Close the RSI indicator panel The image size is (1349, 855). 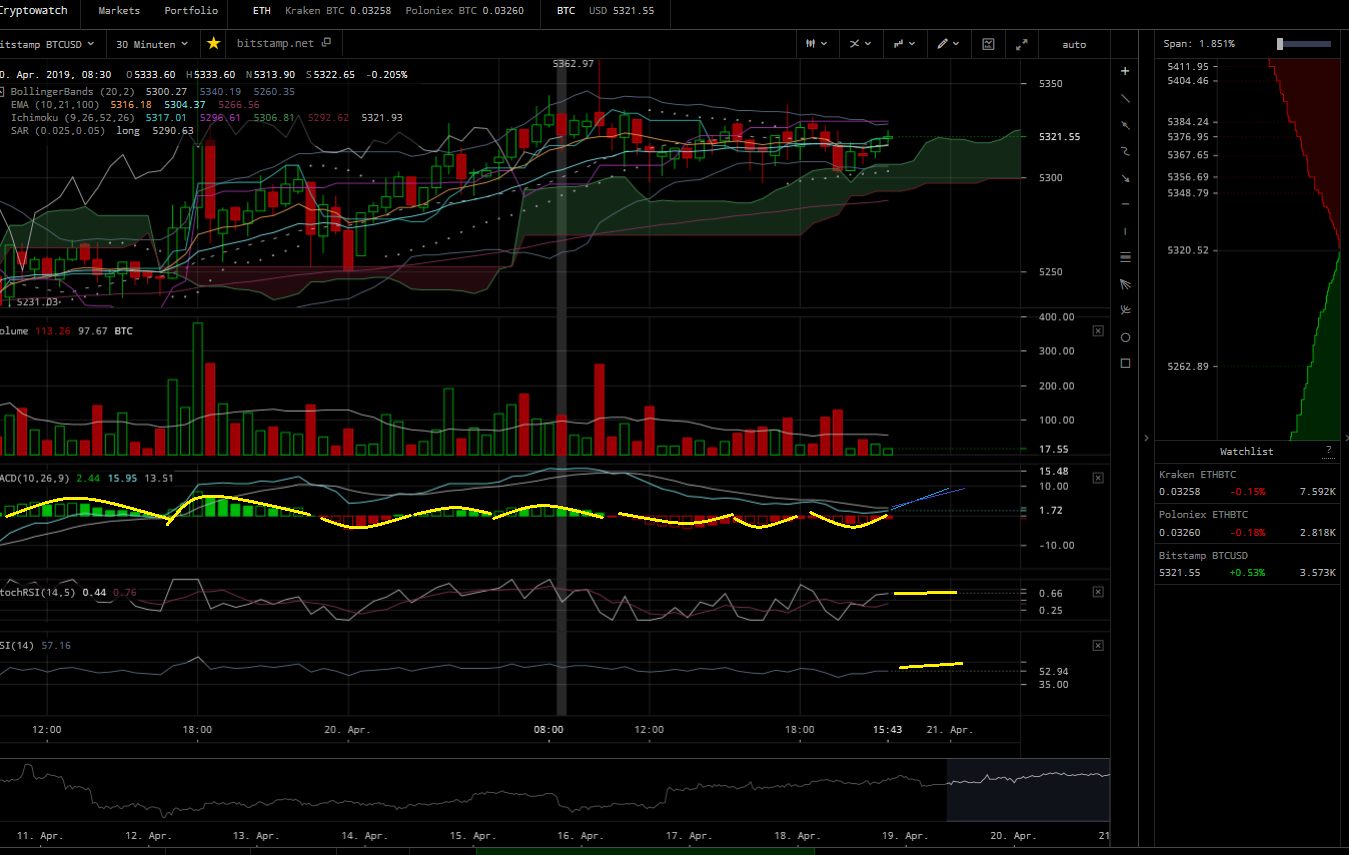pos(1098,645)
